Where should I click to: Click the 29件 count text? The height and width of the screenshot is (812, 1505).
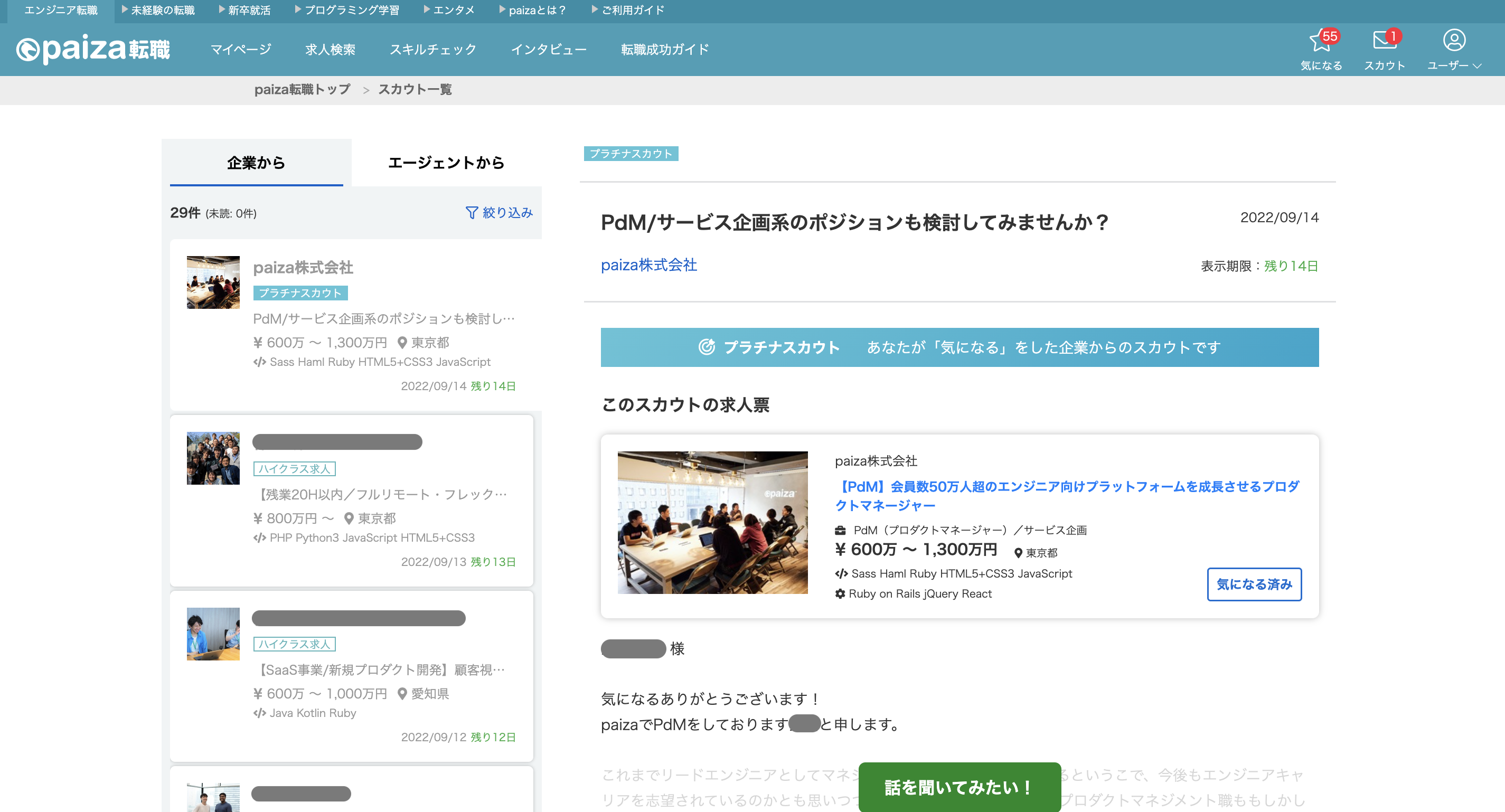coord(185,213)
